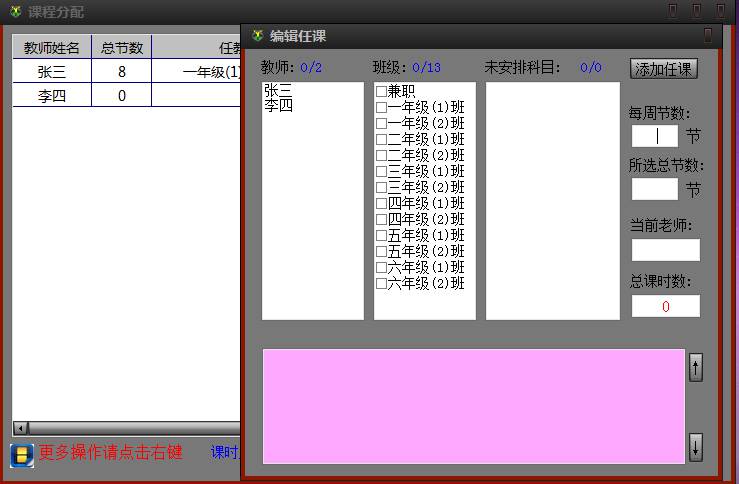Select teacher 李四 in the 教师 list
Viewport: 739px width, 484px height.
278,105
